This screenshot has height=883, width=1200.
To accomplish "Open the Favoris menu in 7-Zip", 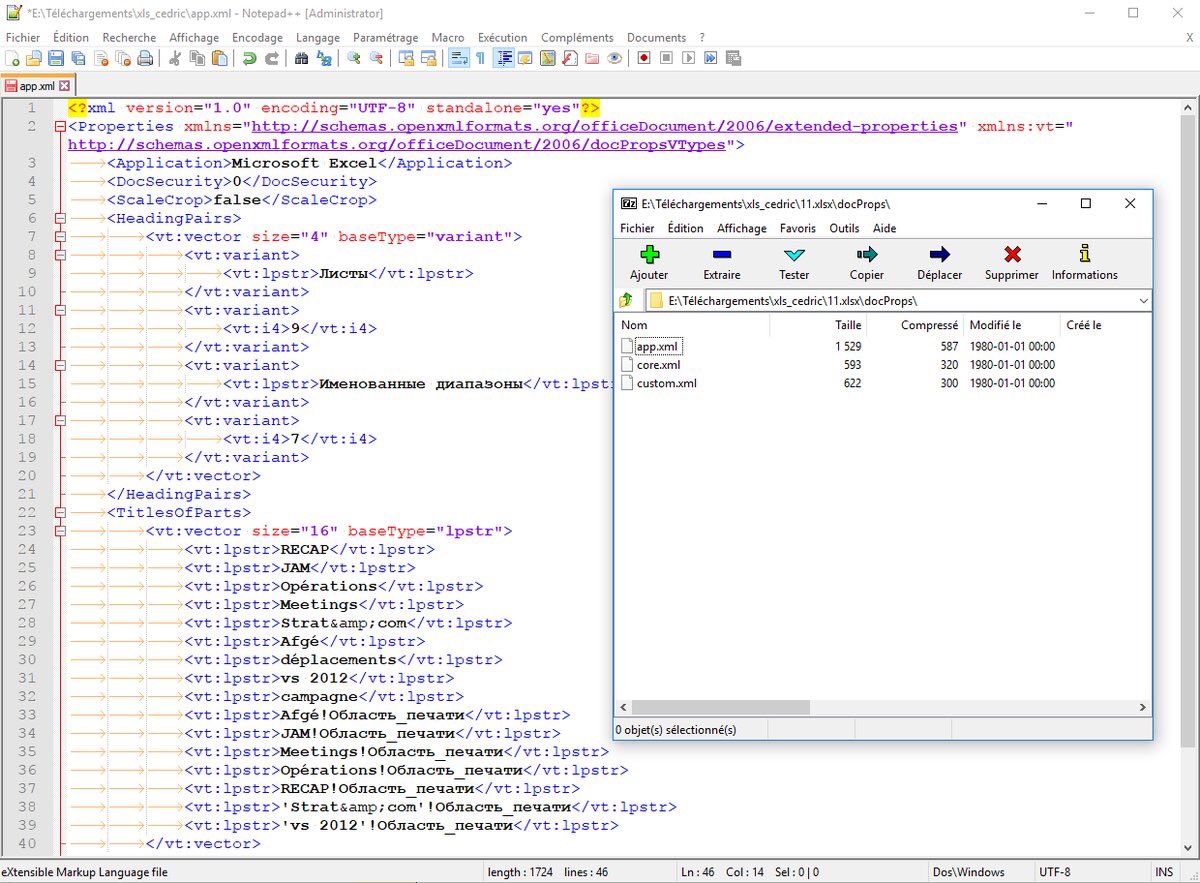I will [797, 228].
